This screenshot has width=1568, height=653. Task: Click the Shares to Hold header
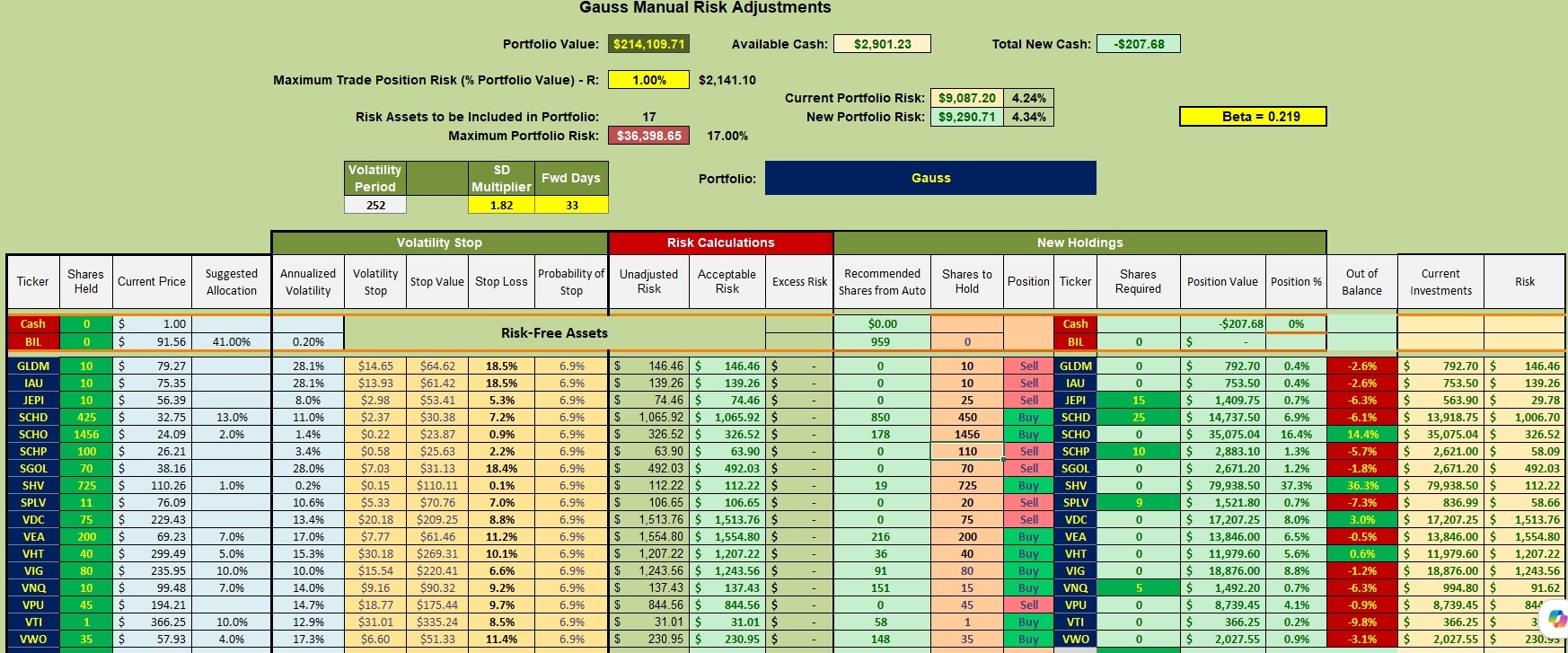[967, 281]
